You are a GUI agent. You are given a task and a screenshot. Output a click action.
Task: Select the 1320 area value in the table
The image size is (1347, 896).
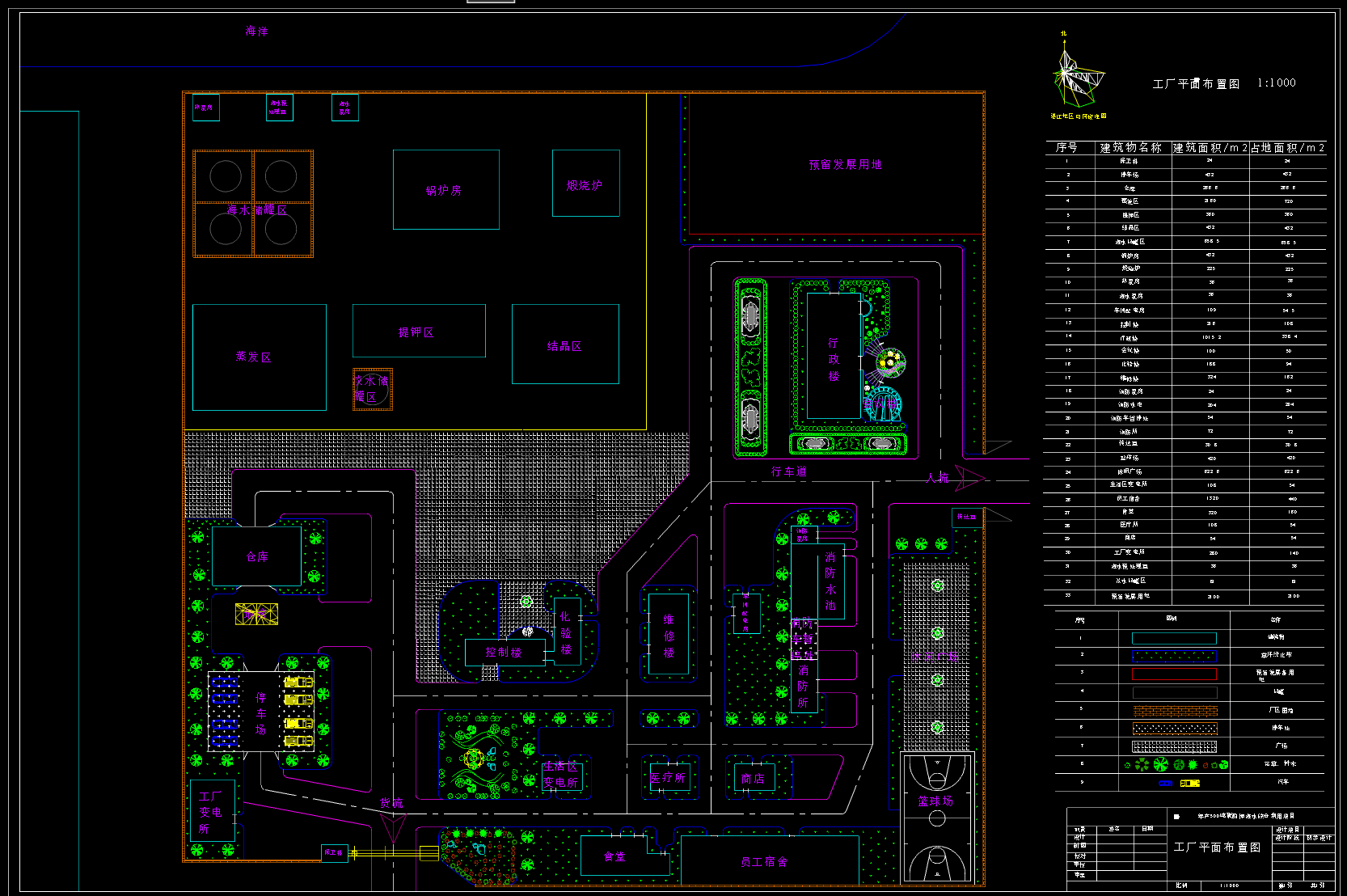[x=1211, y=498]
